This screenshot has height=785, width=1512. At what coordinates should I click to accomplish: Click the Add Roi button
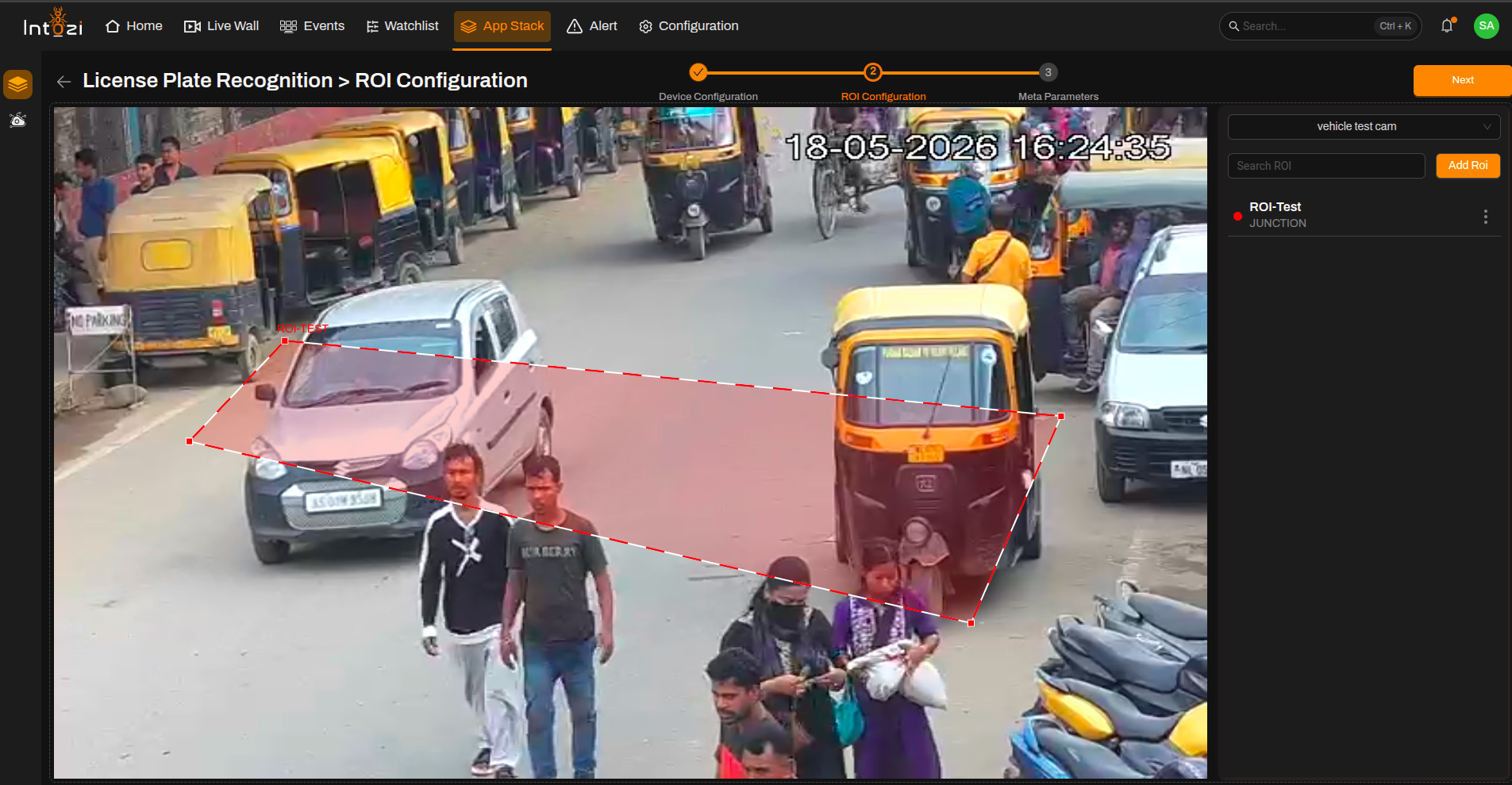point(1468,165)
